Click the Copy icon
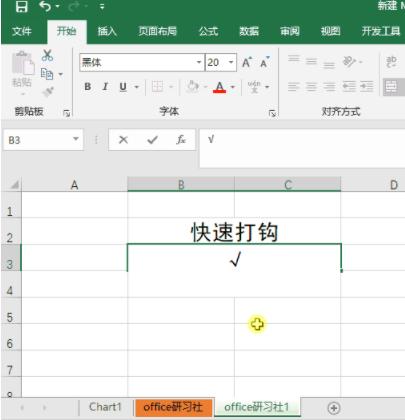This screenshot has width=405, height=420. click(47, 74)
